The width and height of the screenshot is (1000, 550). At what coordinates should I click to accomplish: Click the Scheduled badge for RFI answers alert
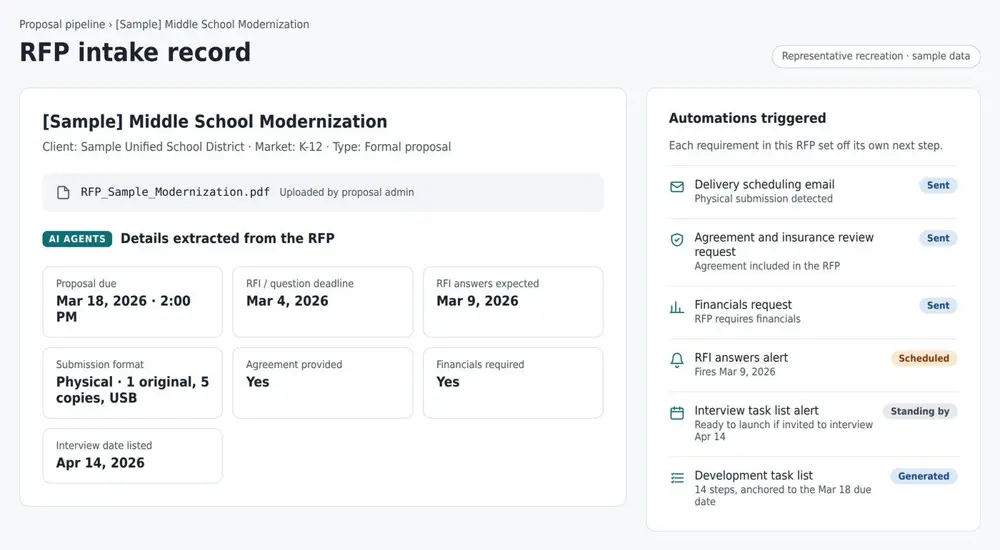point(923,359)
